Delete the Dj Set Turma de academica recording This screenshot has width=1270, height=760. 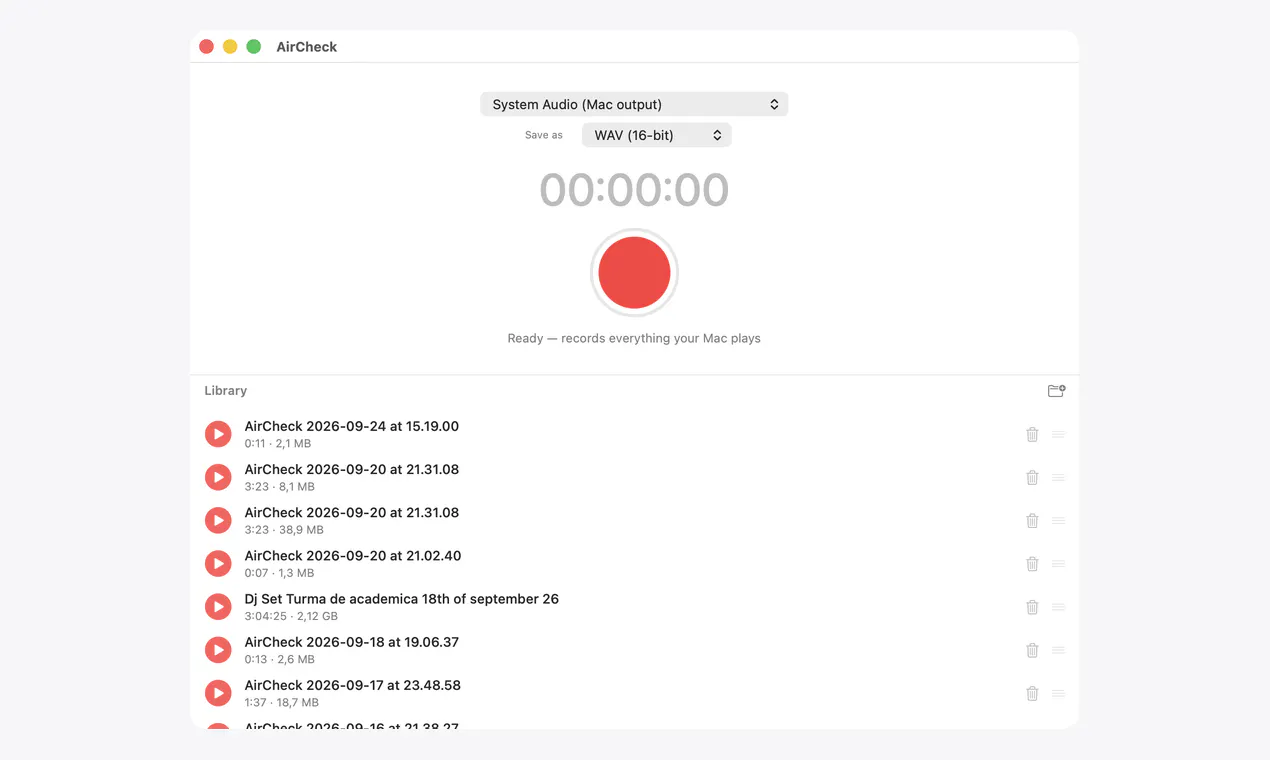click(1032, 607)
